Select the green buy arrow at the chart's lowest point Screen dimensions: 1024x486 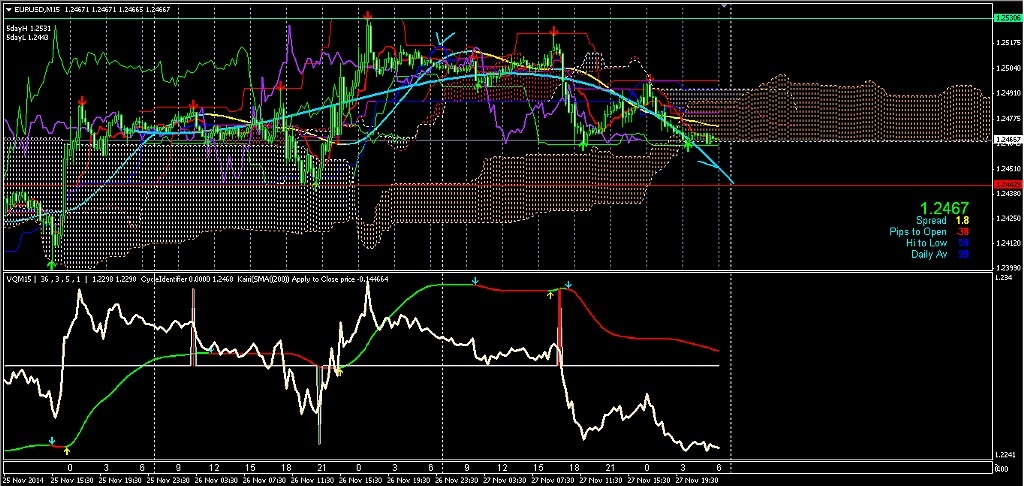point(52,263)
